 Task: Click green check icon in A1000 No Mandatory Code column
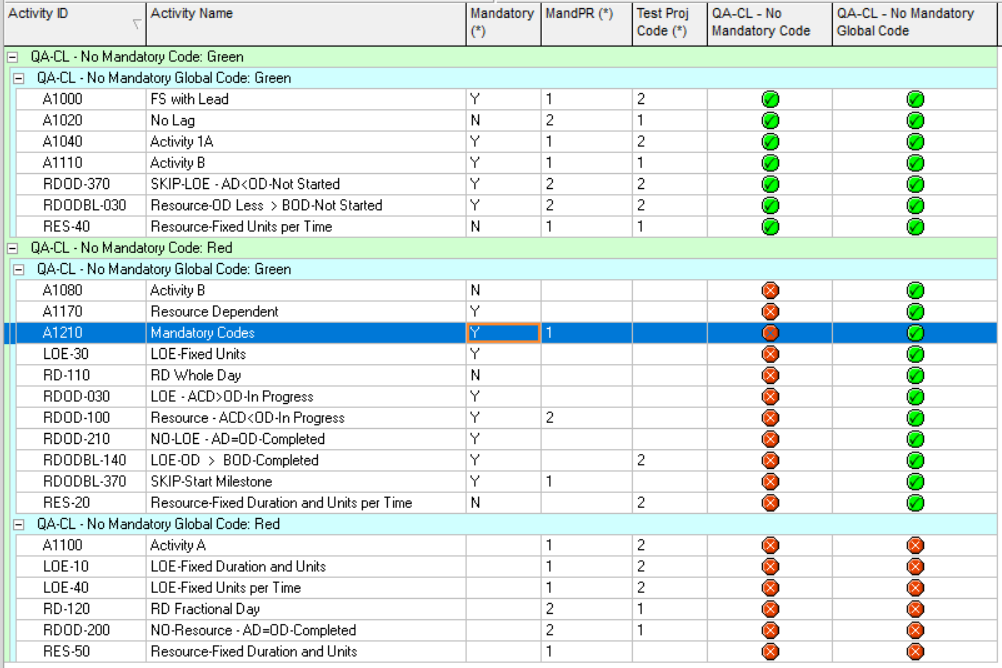point(770,99)
